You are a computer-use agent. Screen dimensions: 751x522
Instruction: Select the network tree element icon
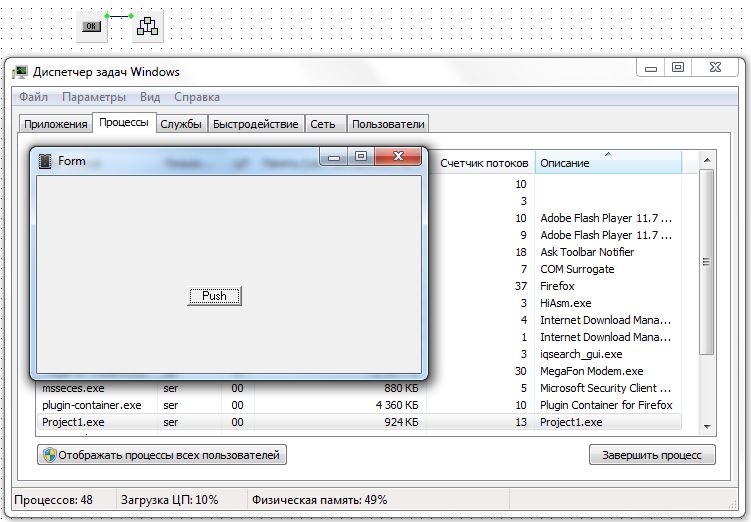coord(147,27)
